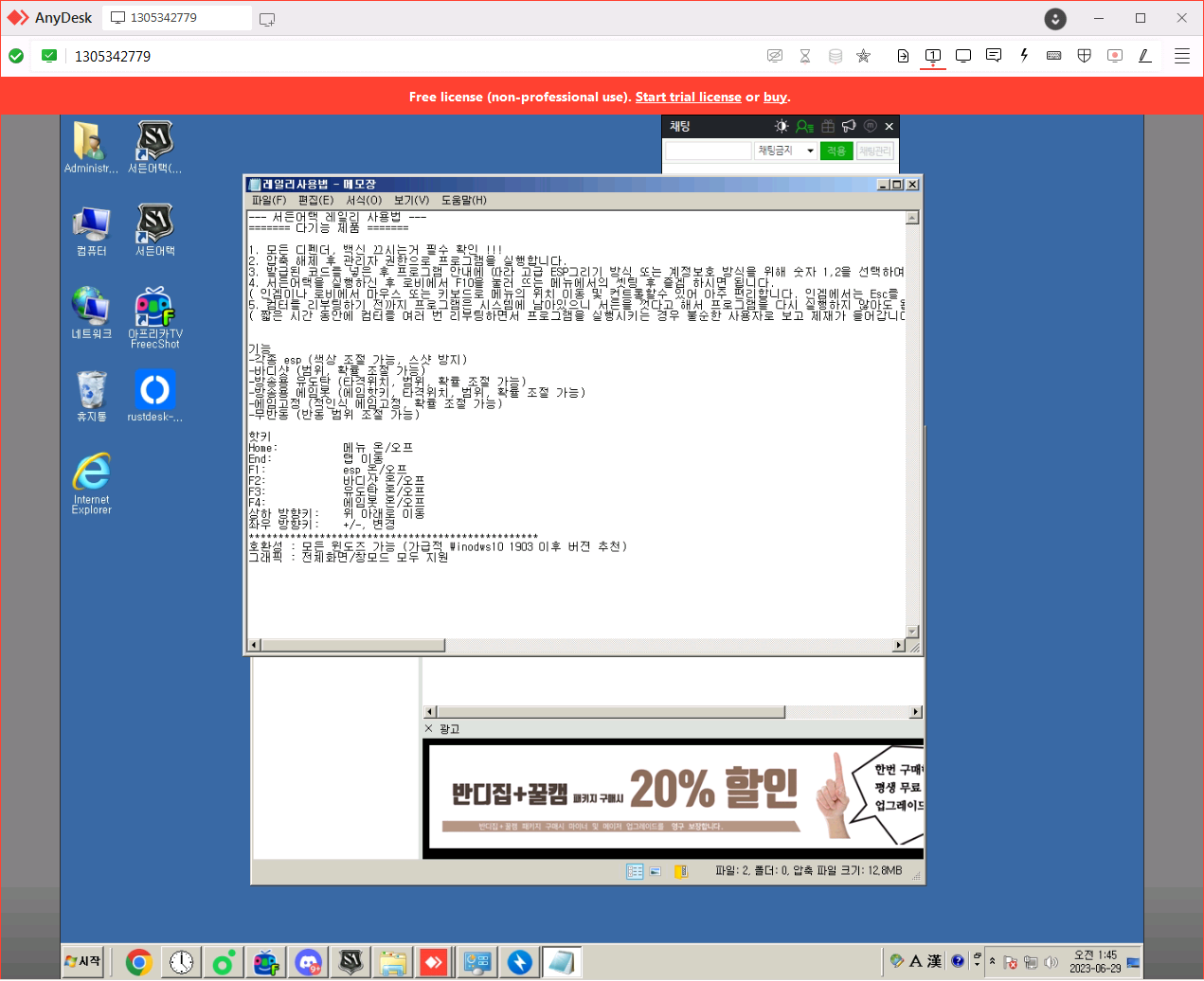Select the whiteboard pen icon
This screenshot has height=981, width=1204.
pyautogui.click(x=1145, y=56)
